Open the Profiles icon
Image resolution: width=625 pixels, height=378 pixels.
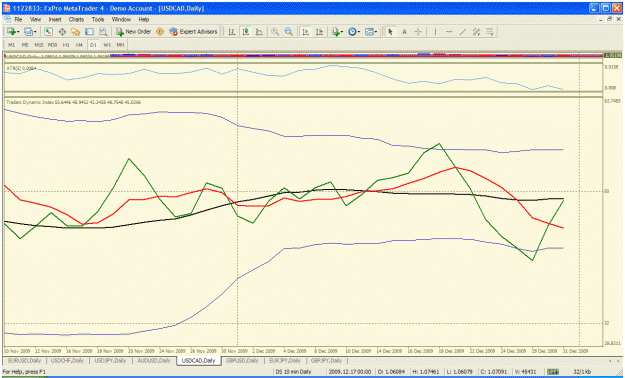click(28, 32)
